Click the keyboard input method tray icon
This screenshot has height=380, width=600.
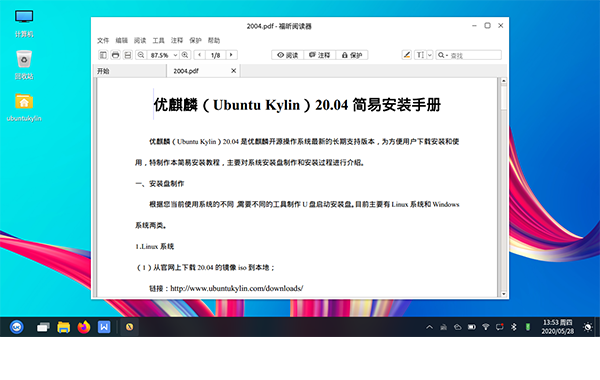pos(443,327)
